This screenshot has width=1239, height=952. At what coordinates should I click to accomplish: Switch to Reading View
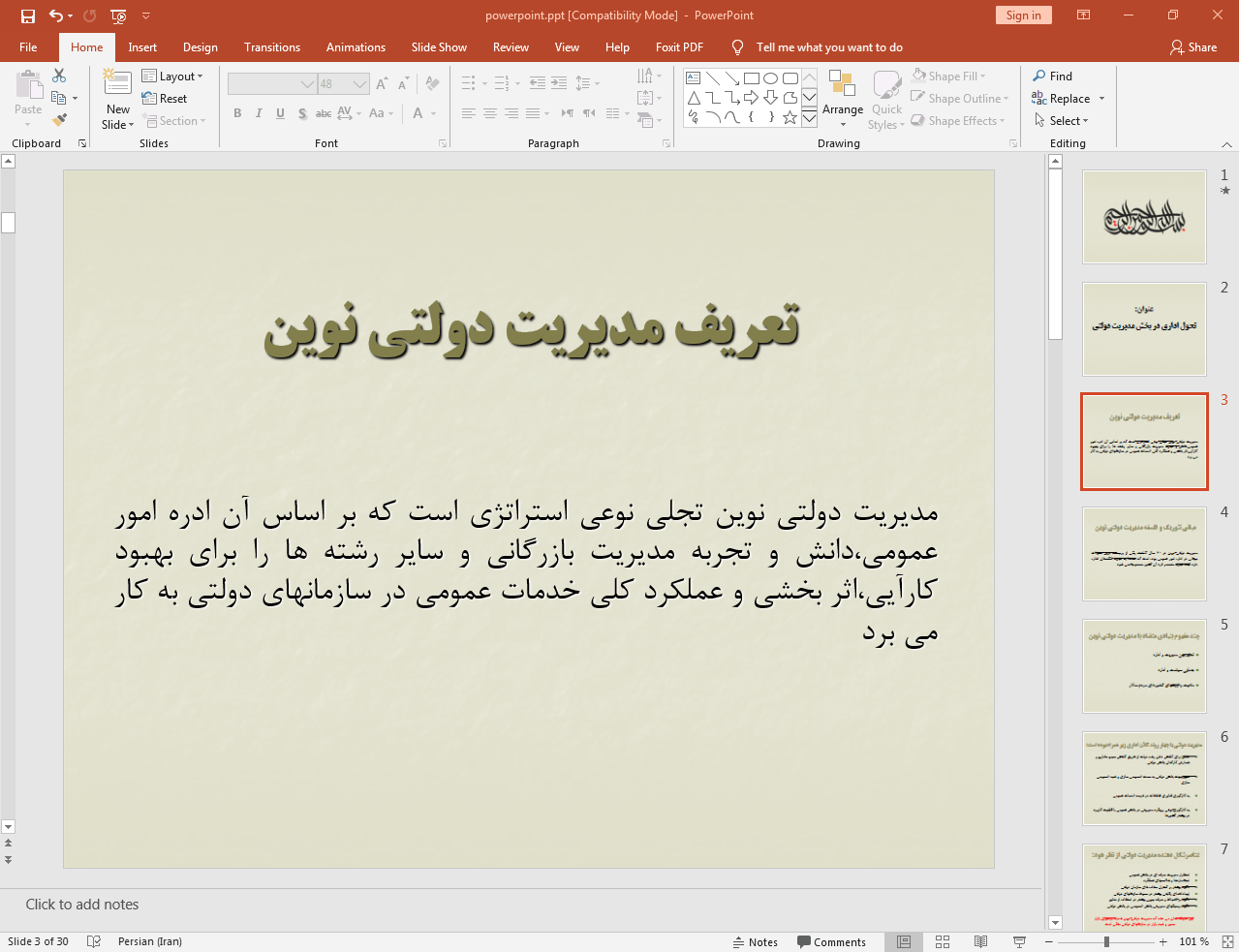[x=980, y=941]
